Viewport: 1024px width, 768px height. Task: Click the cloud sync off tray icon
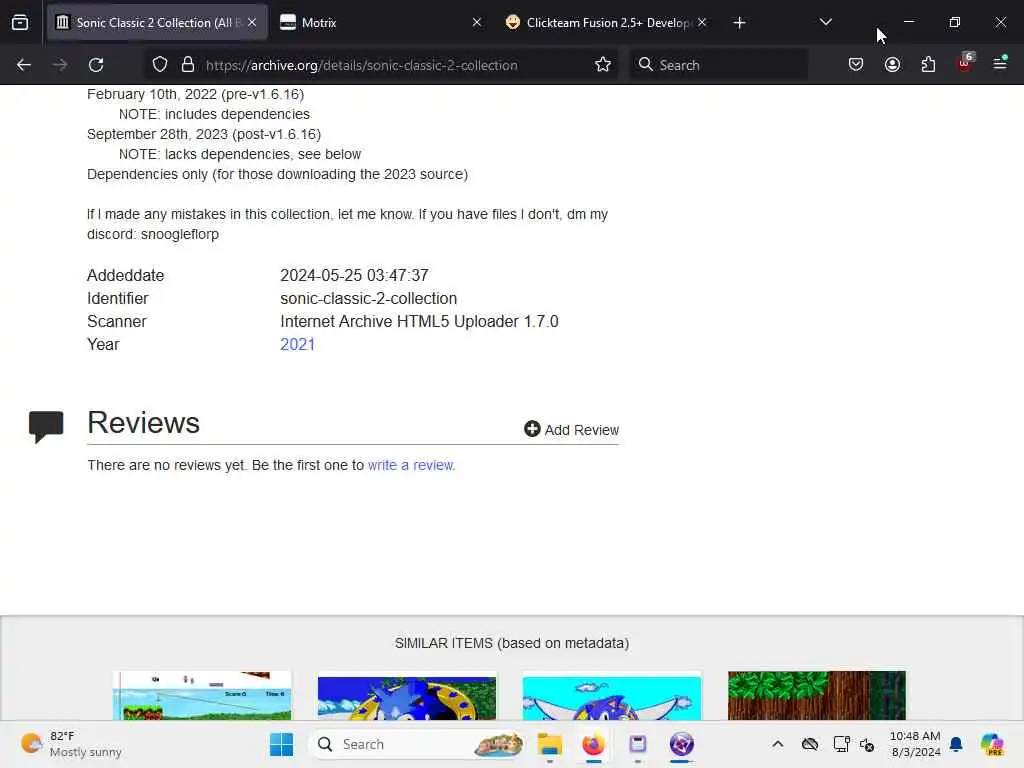coord(810,744)
